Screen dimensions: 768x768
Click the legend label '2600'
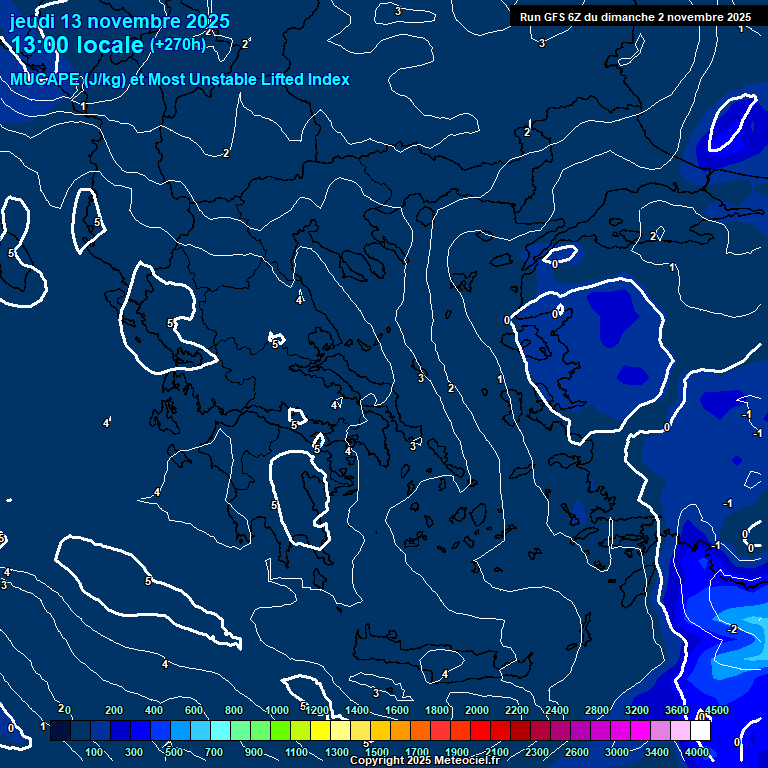point(577,752)
